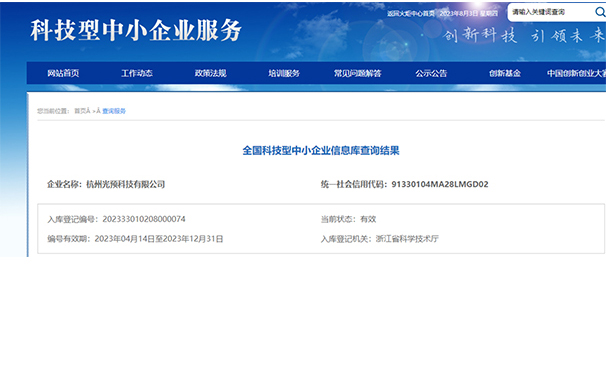The height and width of the screenshot is (366, 606).
Task: Select validity period 2023年04月14日至2023年12月31日
Action: click(x=159, y=239)
